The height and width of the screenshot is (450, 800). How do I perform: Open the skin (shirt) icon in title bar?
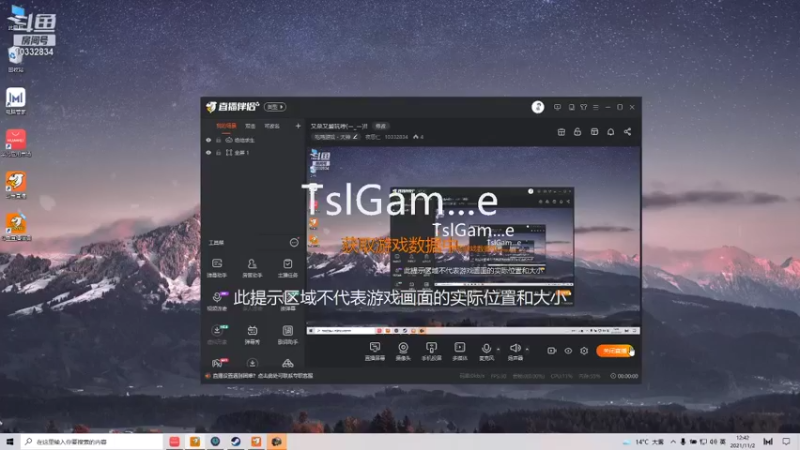click(x=583, y=107)
